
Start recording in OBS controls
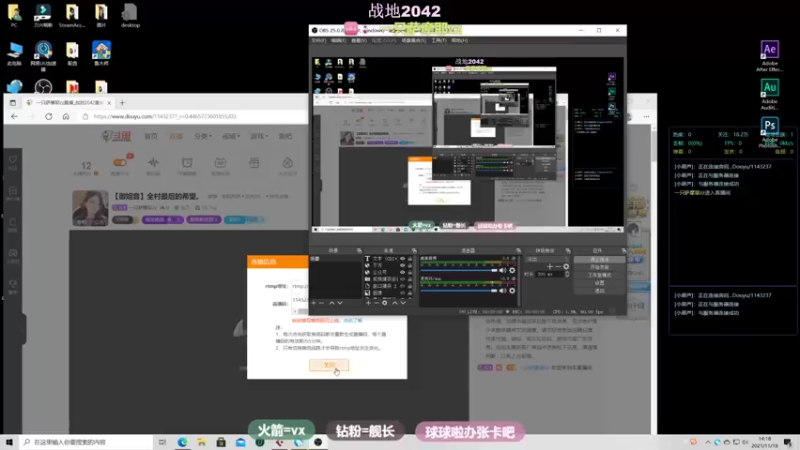coord(599,267)
